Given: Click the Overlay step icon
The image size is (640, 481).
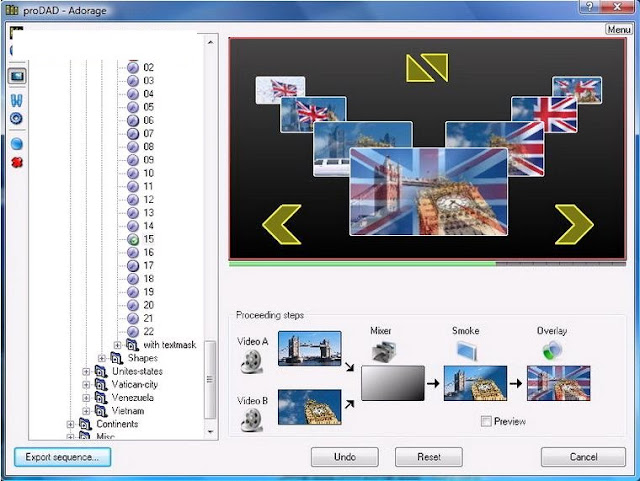Looking at the screenshot, I should click(x=552, y=351).
